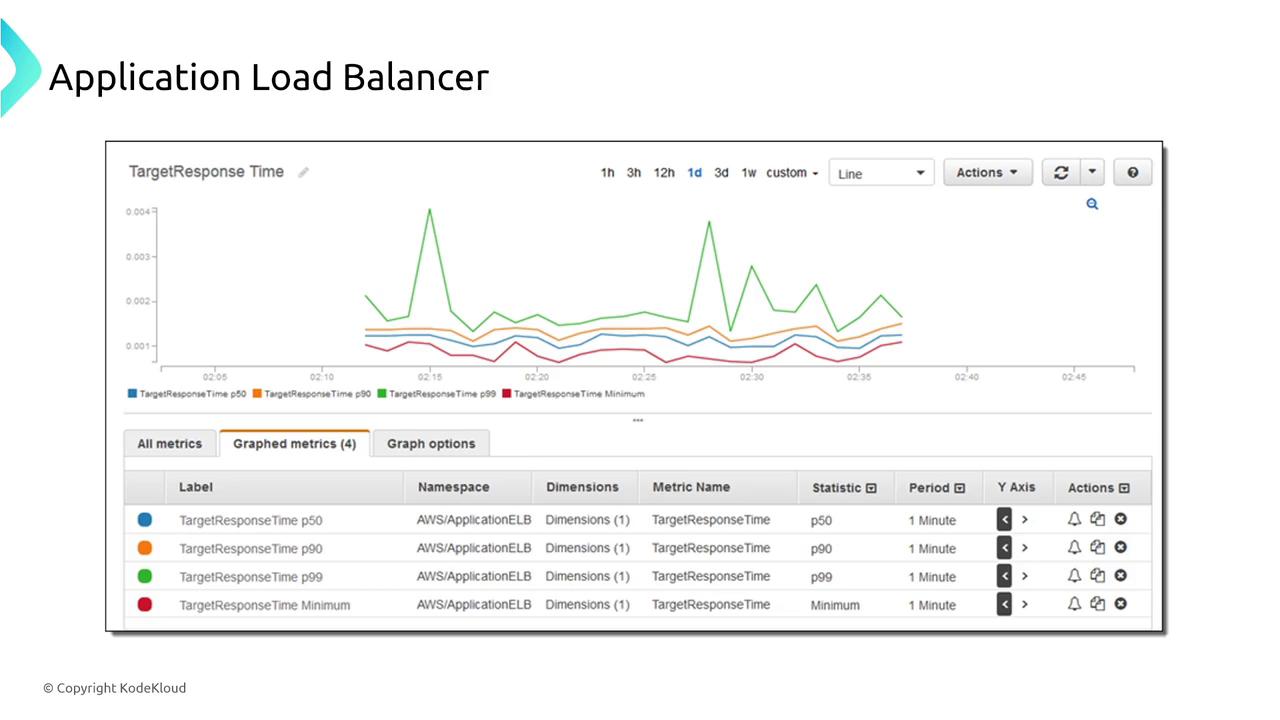The height and width of the screenshot is (720, 1280).
Task: Open the Graph options tab
Action: 431,444
